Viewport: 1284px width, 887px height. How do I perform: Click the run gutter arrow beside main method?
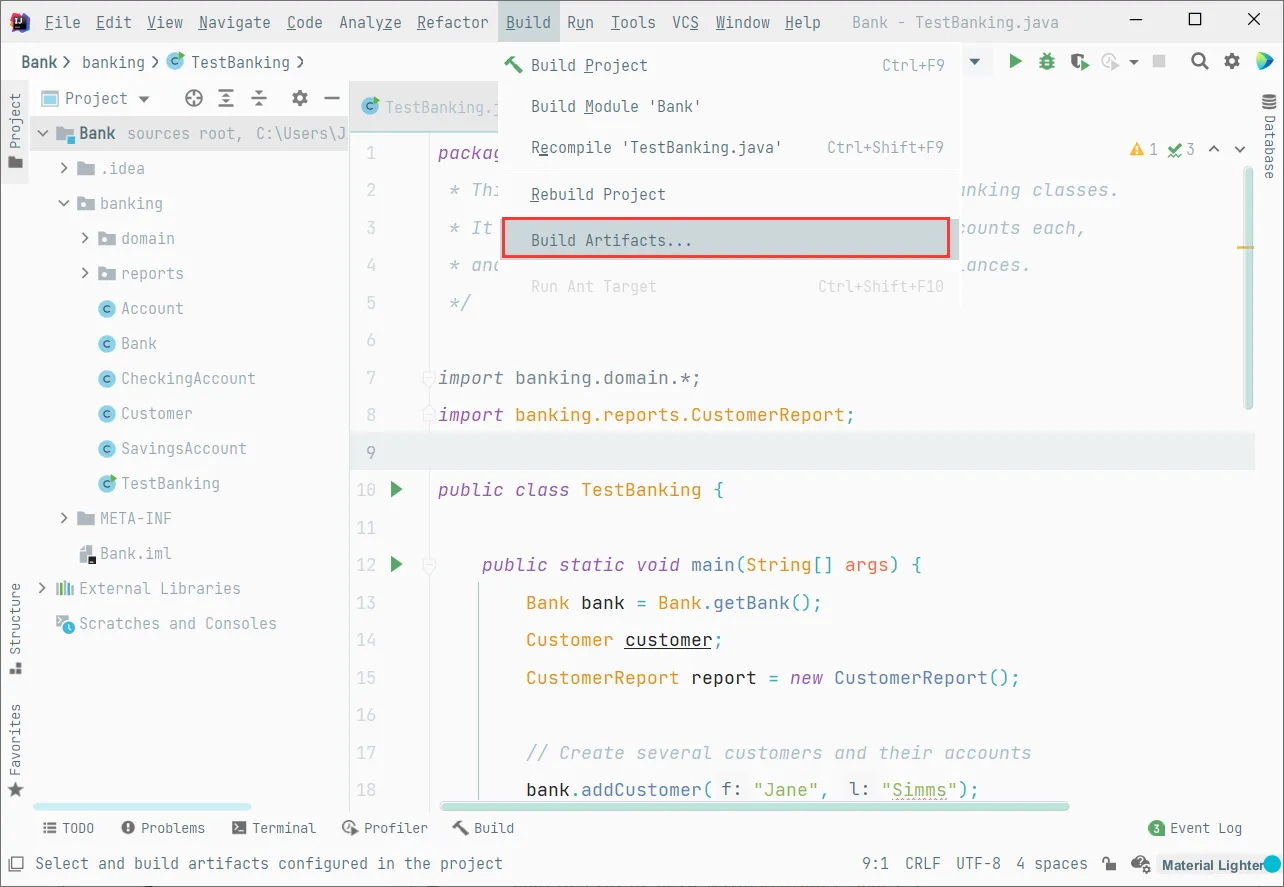pos(396,565)
